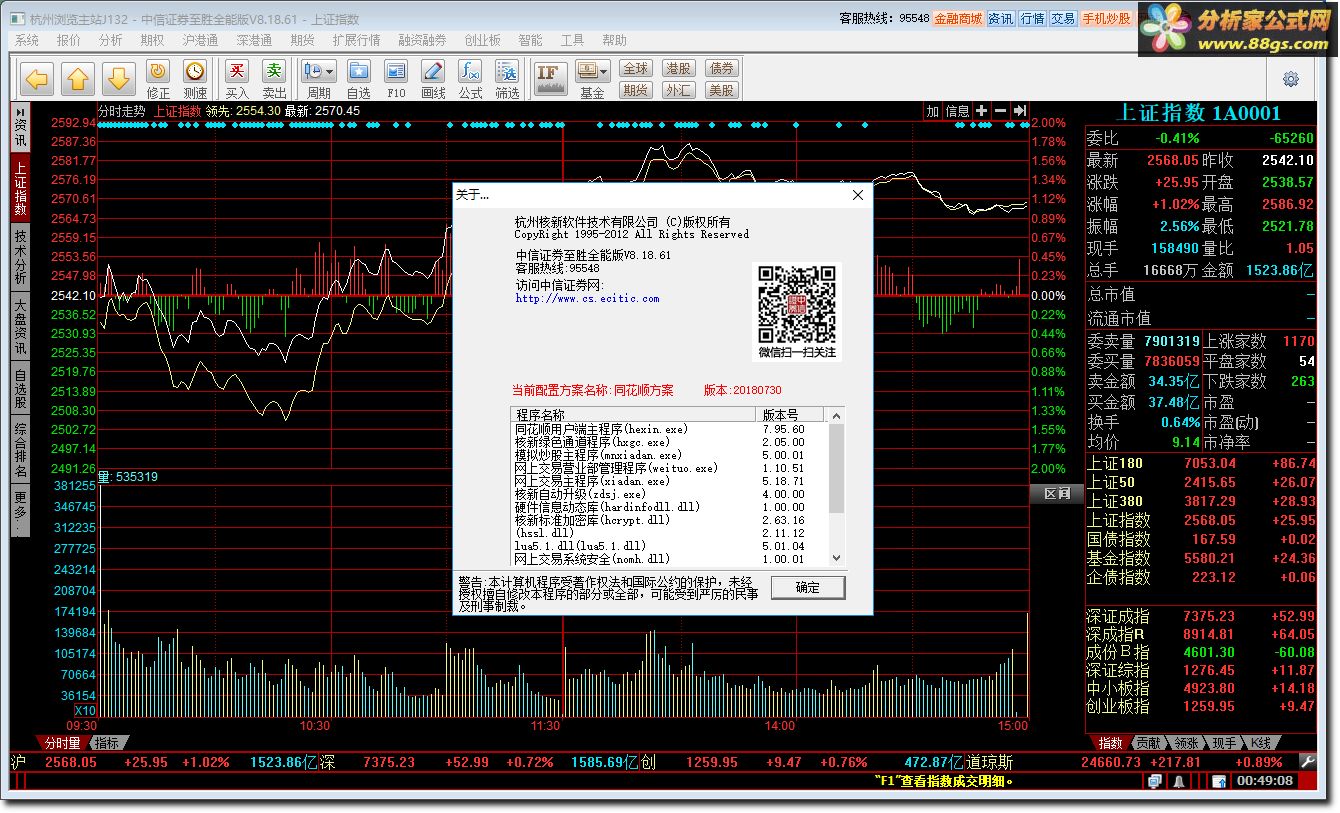Open the 帮助 menu
Image resolution: width=1340 pixels, height=813 pixels.
point(614,41)
